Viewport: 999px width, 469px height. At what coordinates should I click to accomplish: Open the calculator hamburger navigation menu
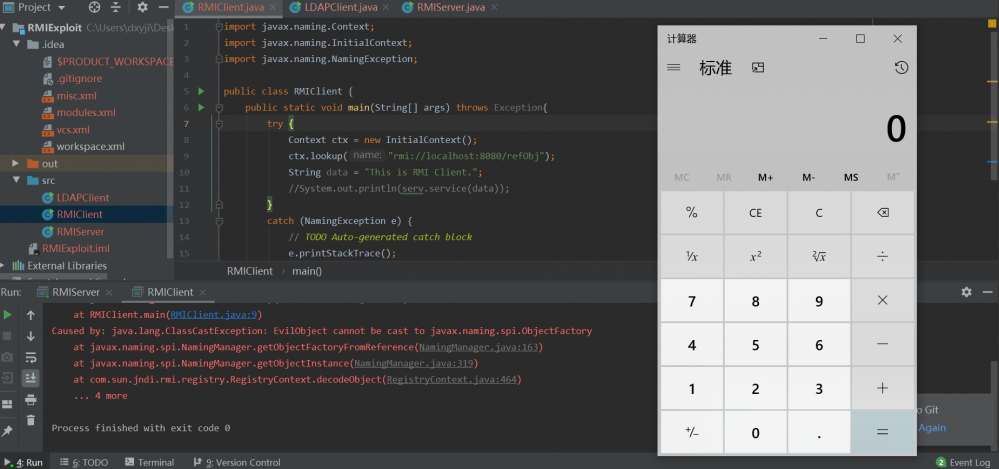click(674, 68)
